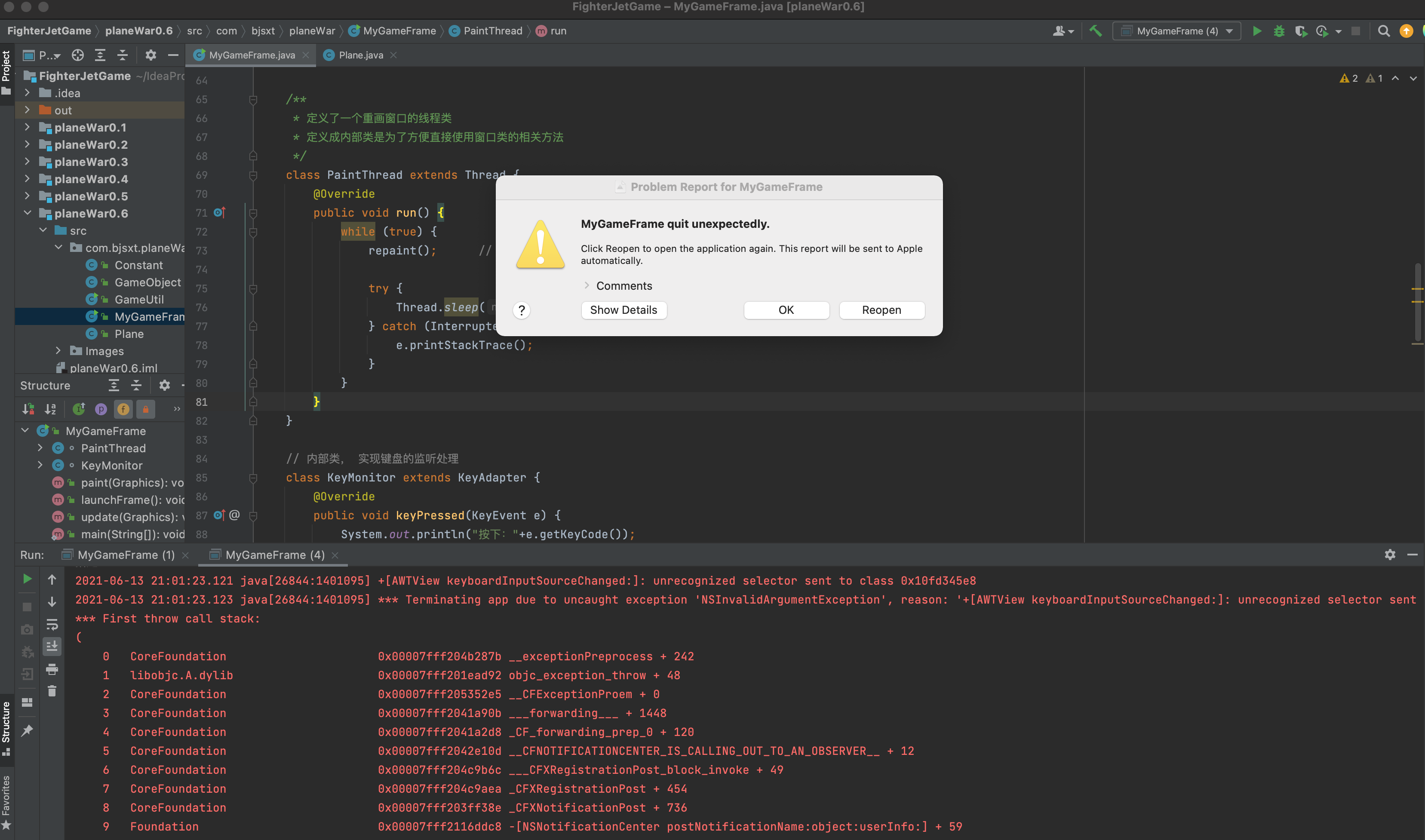Click the editor vertical scrollbar thumb
Viewport: 1425px width, 840px height.
[x=1418, y=303]
